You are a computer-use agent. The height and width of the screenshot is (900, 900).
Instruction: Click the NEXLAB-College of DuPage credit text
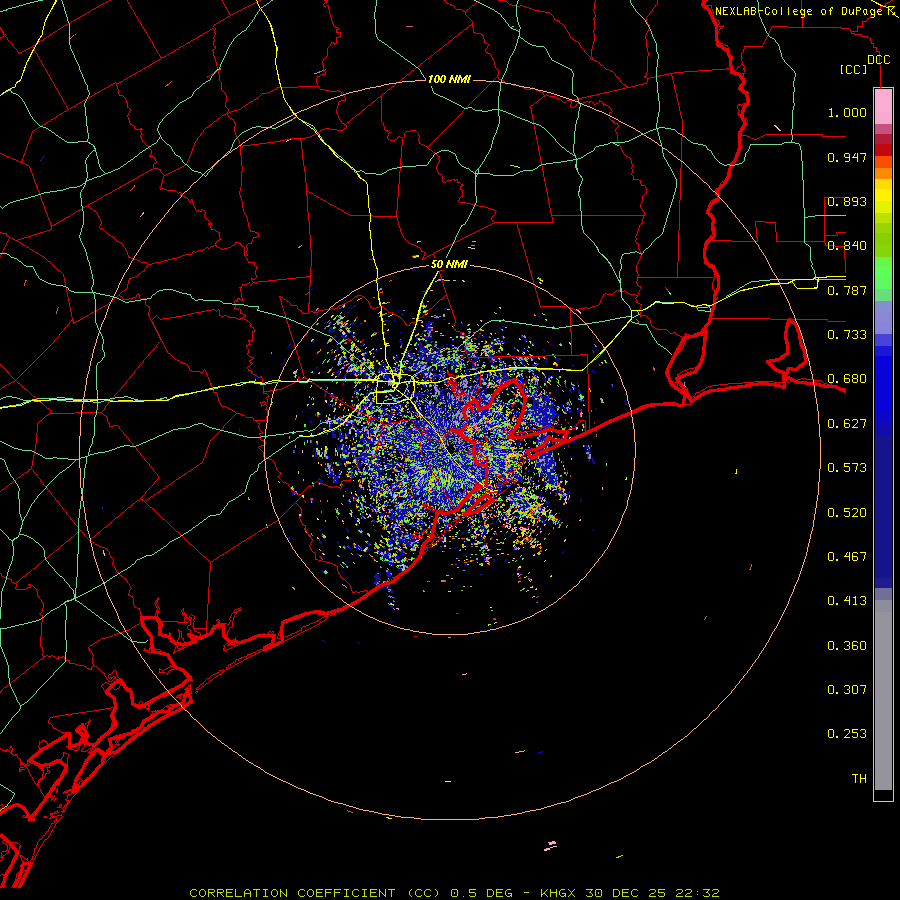coord(798,11)
